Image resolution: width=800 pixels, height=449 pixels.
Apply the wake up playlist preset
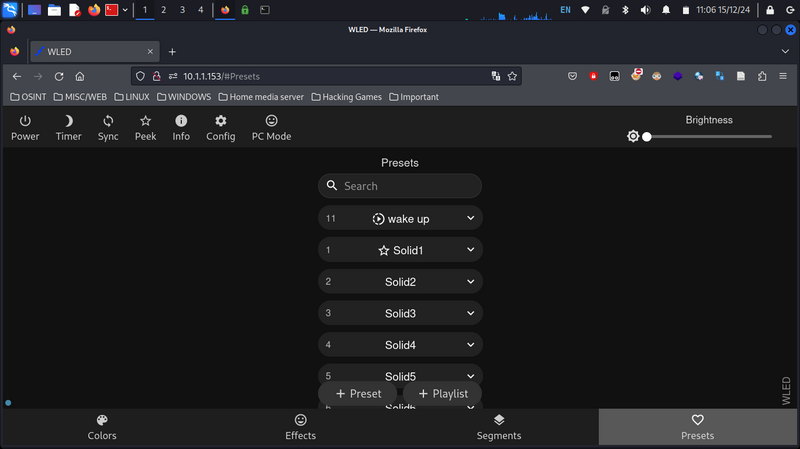pyautogui.click(x=400, y=218)
